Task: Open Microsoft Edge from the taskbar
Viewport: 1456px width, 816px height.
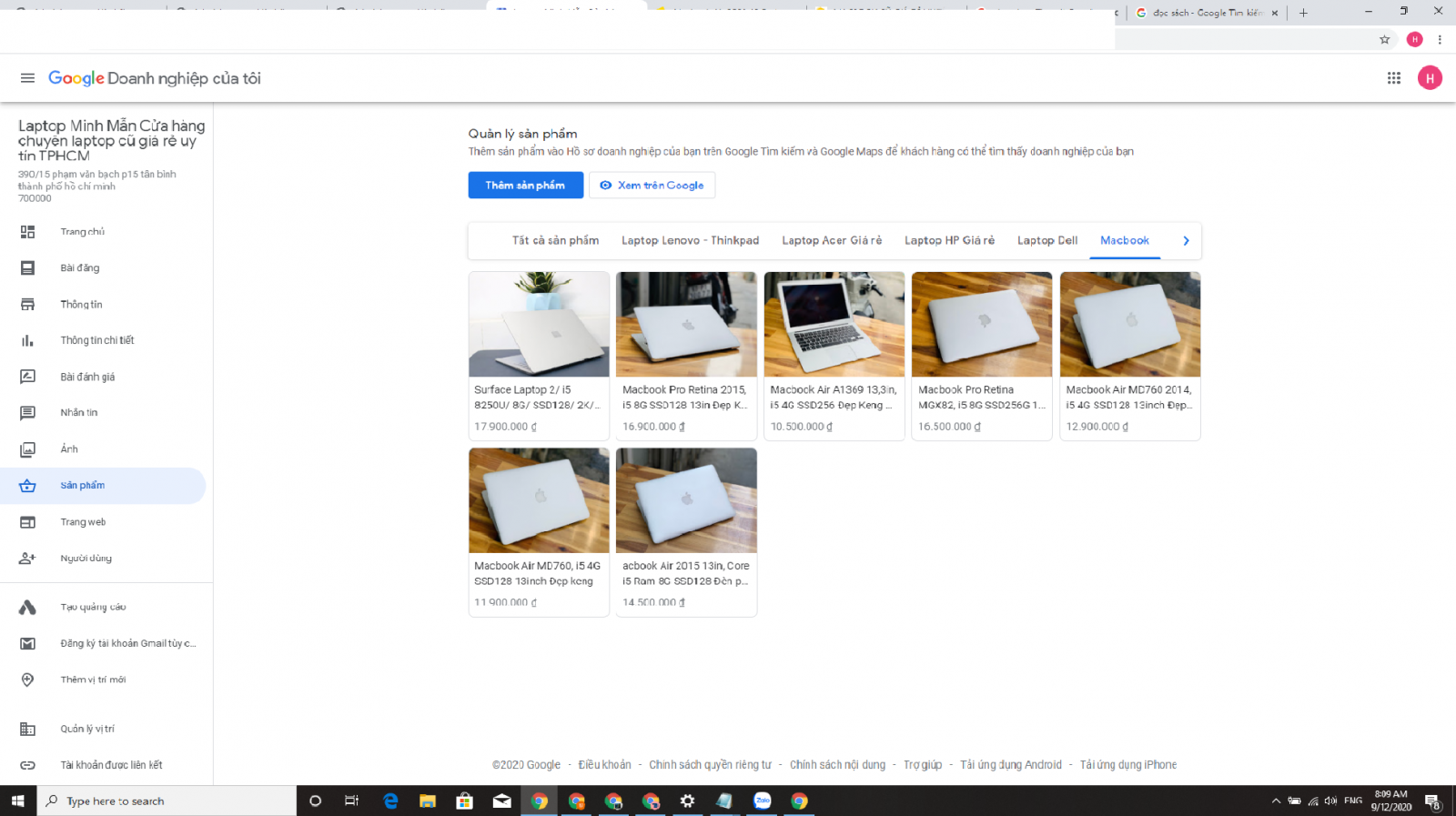Action: click(x=390, y=801)
